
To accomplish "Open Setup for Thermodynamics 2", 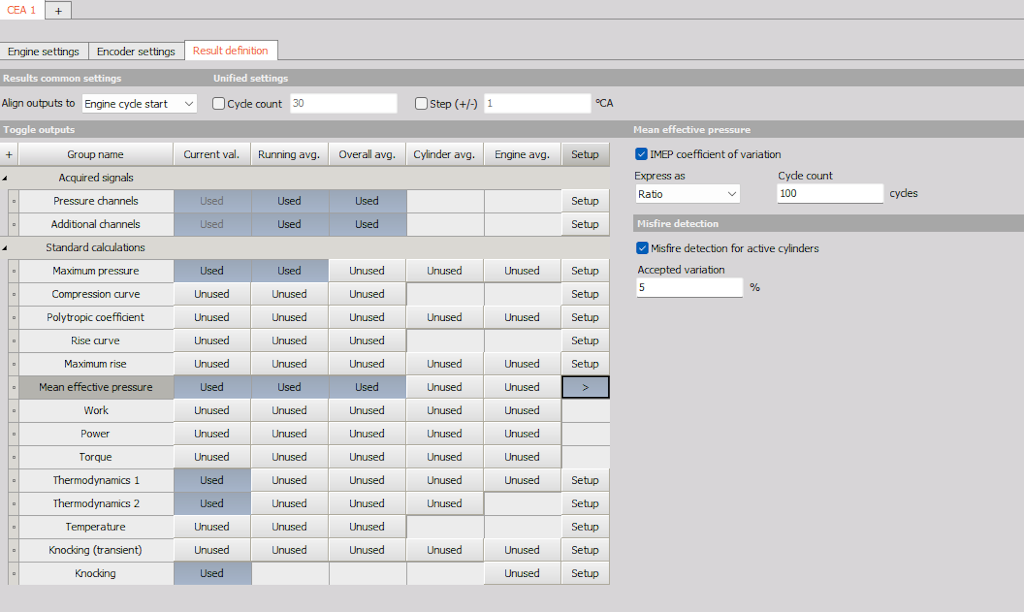I will point(585,504).
